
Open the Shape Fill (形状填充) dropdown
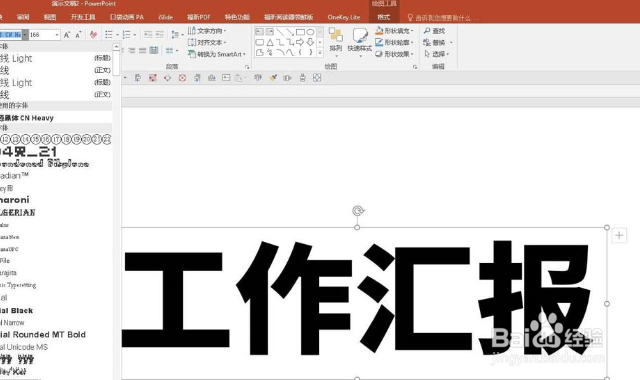point(394,31)
